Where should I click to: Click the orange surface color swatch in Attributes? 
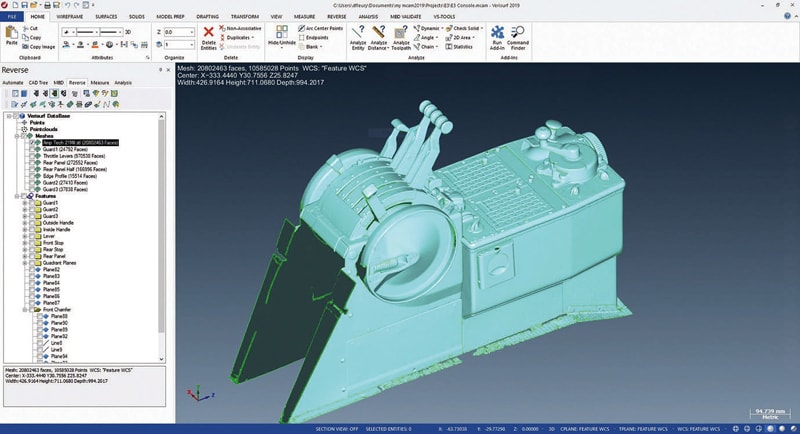(x=95, y=45)
